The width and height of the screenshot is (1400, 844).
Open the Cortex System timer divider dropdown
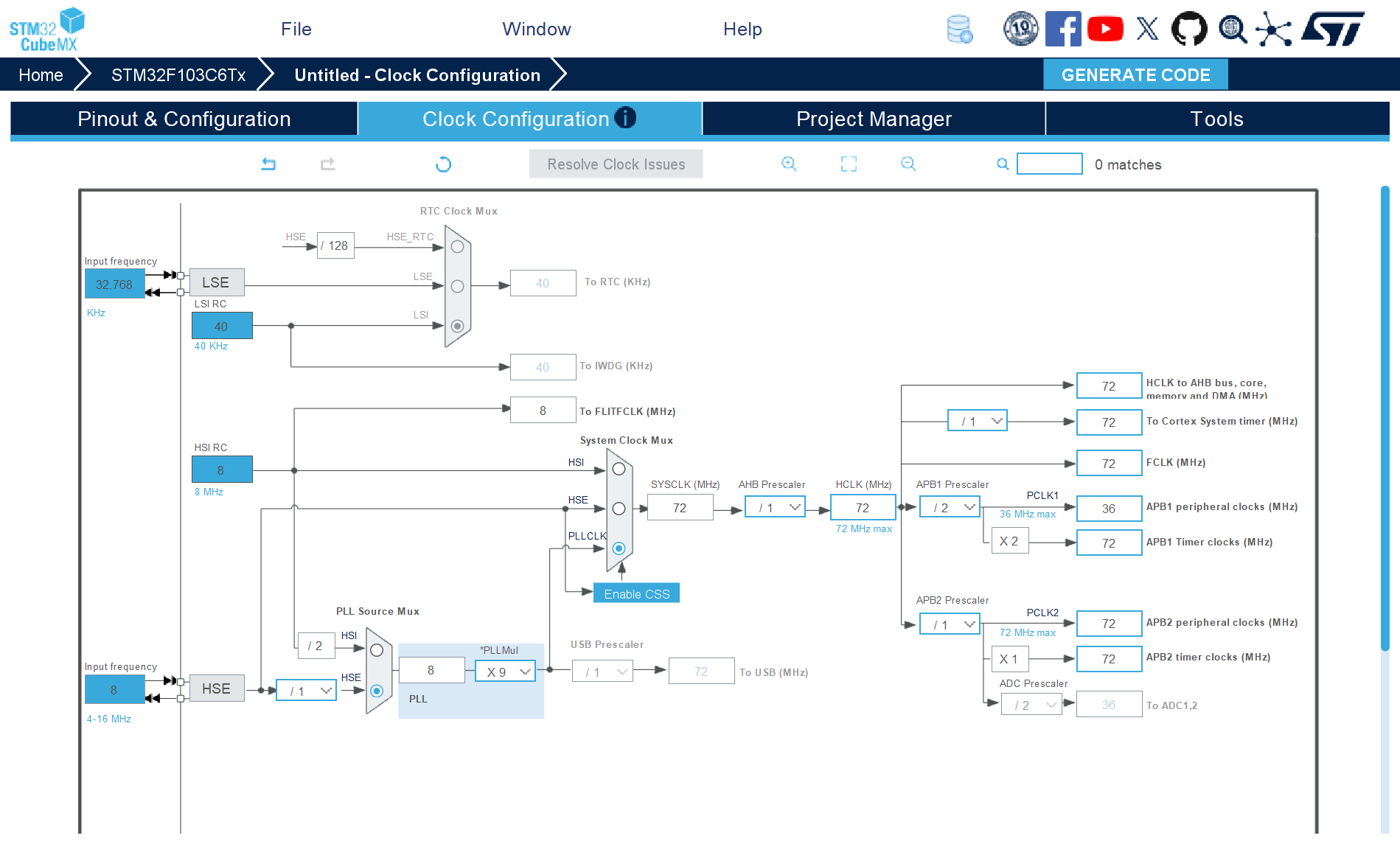[978, 421]
